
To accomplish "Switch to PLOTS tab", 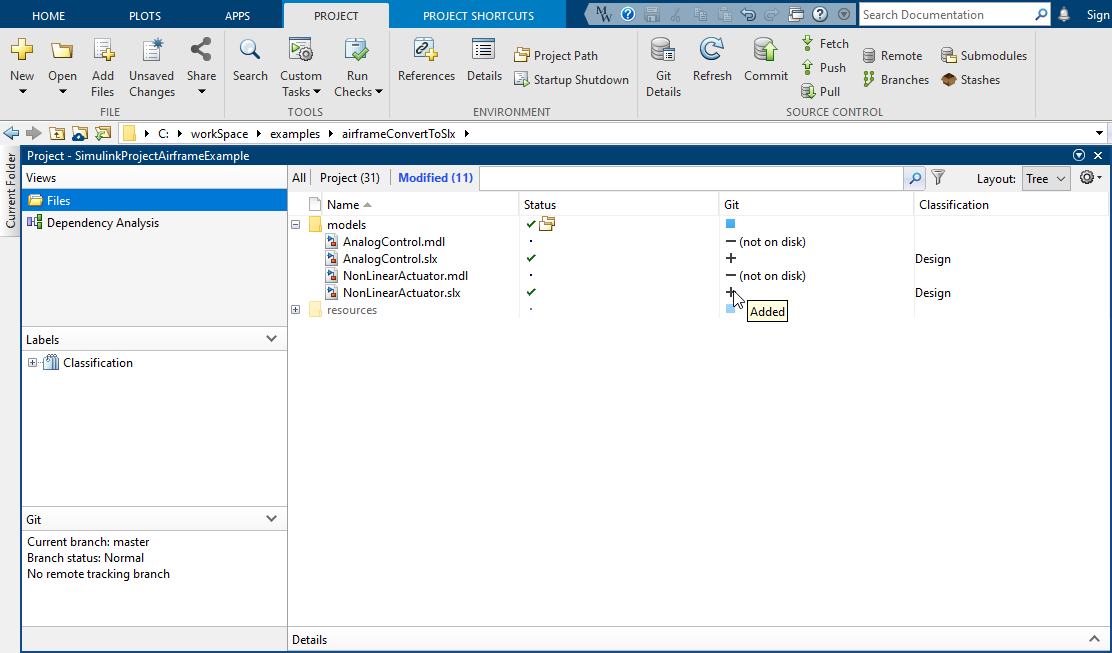I will [145, 16].
